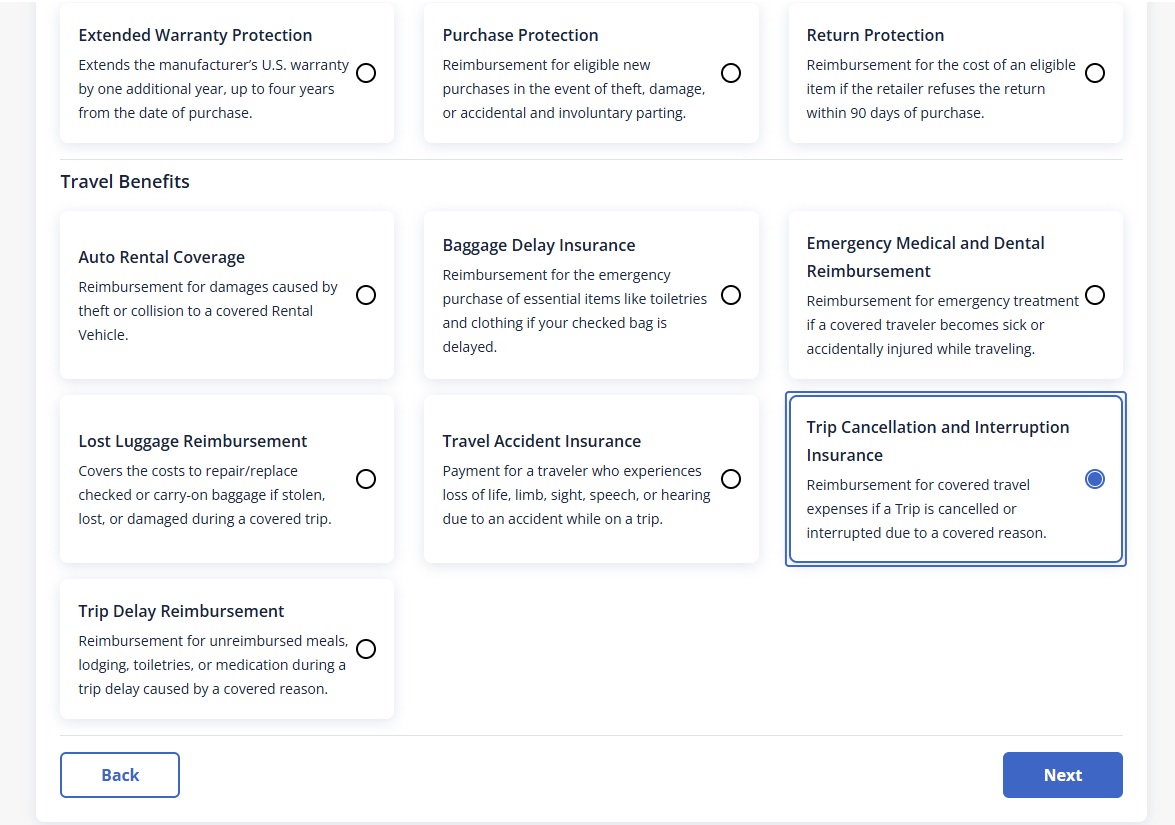
Task: Click the Purchase Protection card heading
Action: 520,35
